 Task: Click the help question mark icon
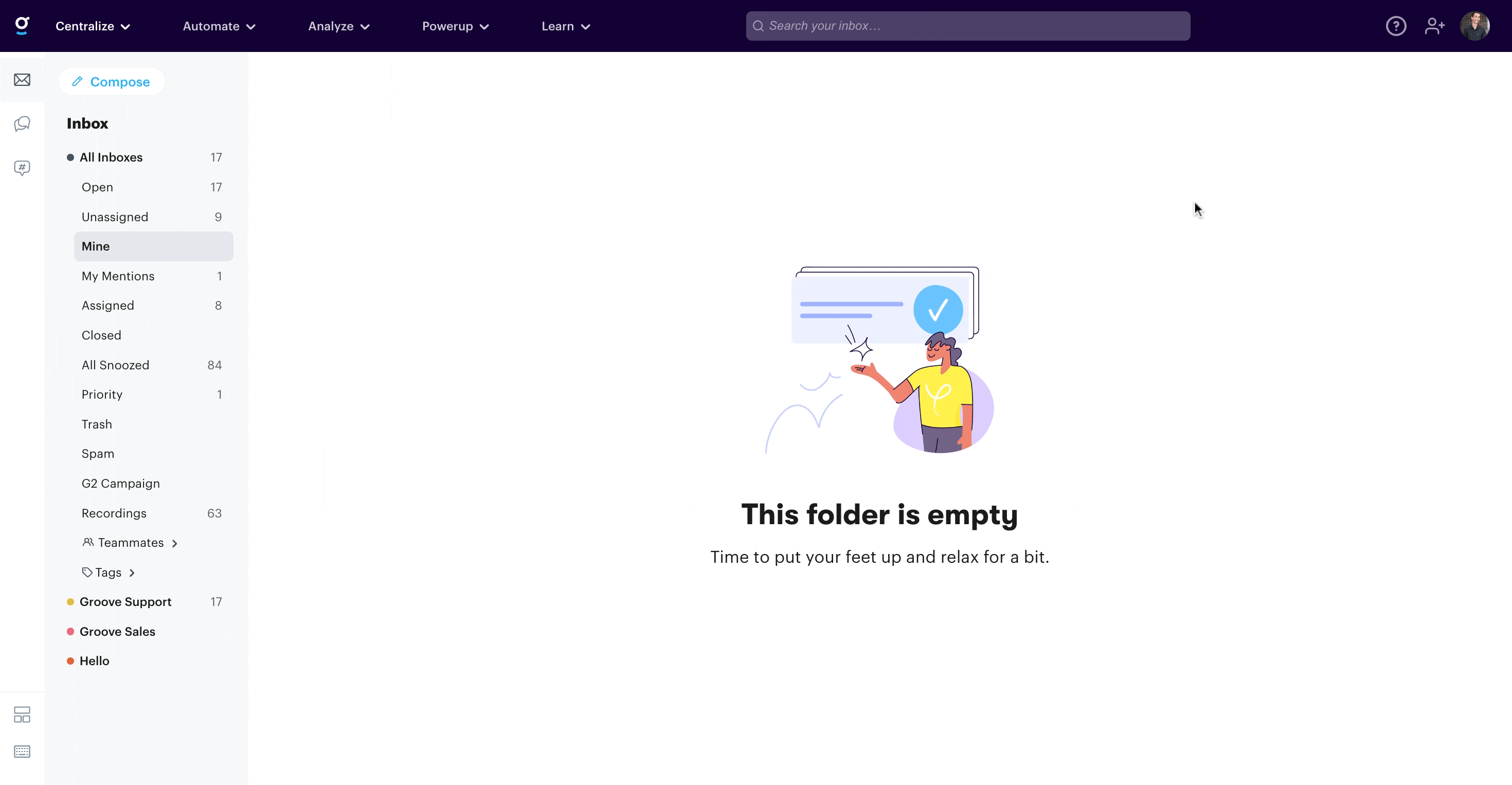(x=1396, y=26)
